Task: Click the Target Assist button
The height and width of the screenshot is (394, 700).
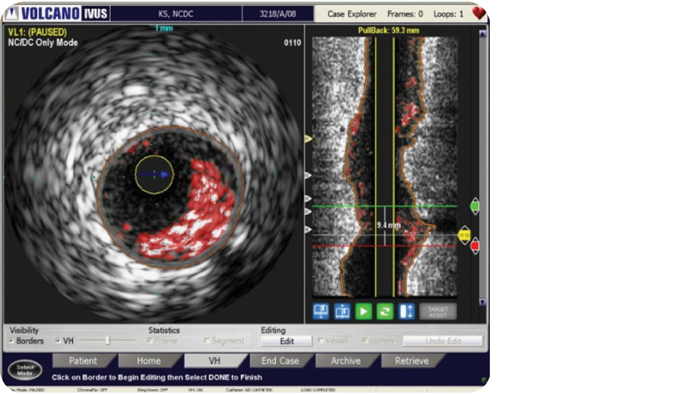Action: pyautogui.click(x=438, y=311)
